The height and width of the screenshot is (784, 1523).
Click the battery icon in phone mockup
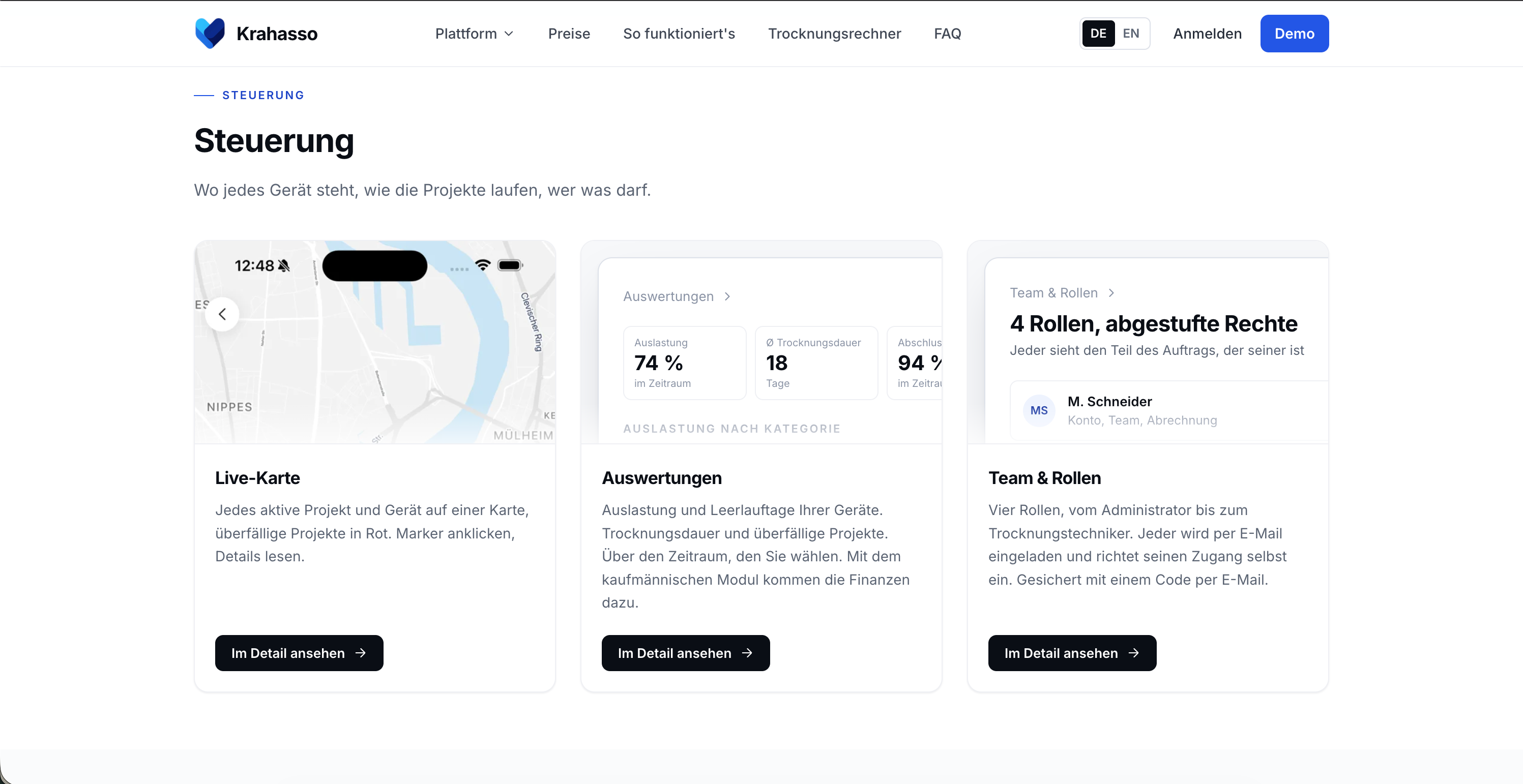[510, 265]
